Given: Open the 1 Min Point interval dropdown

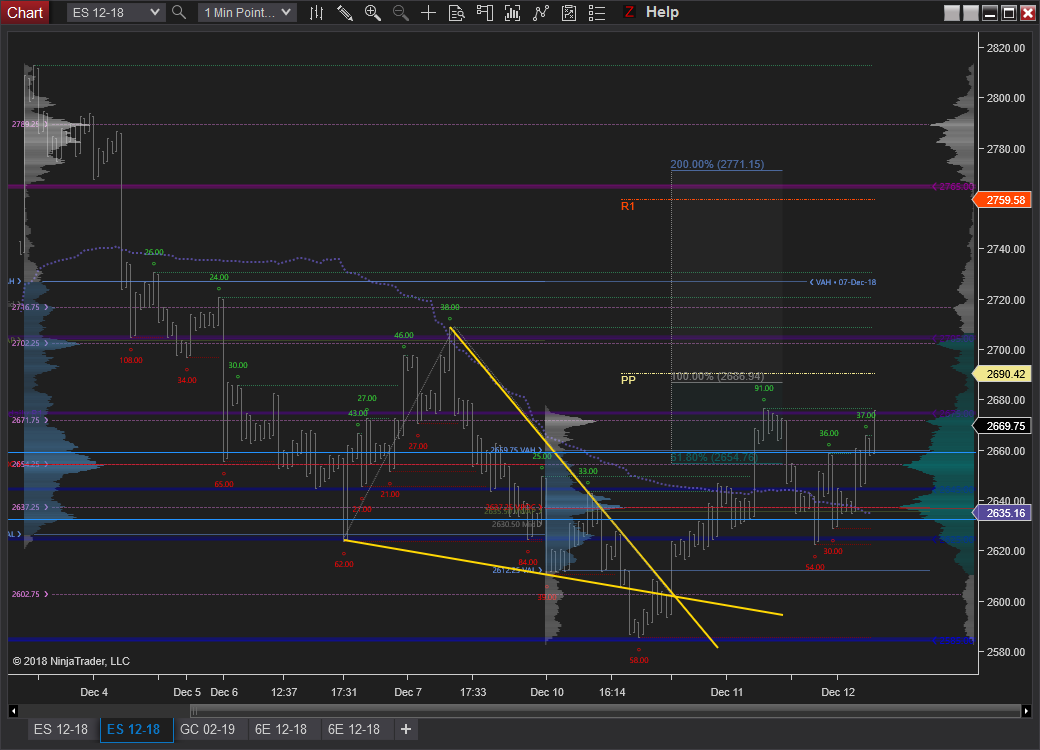Looking at the screenshot, I should pos(247,13).
